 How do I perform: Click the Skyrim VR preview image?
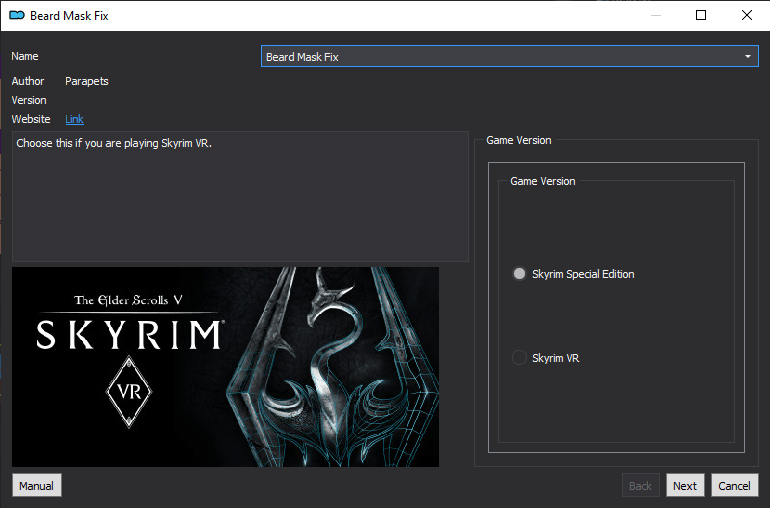225,367
